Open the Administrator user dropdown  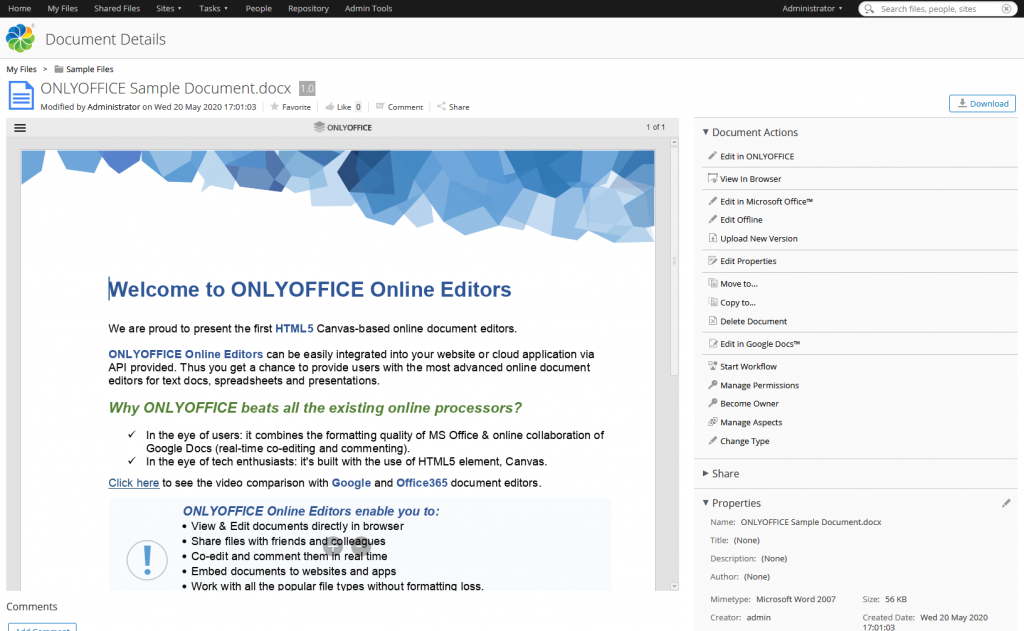tap(812, 8)
